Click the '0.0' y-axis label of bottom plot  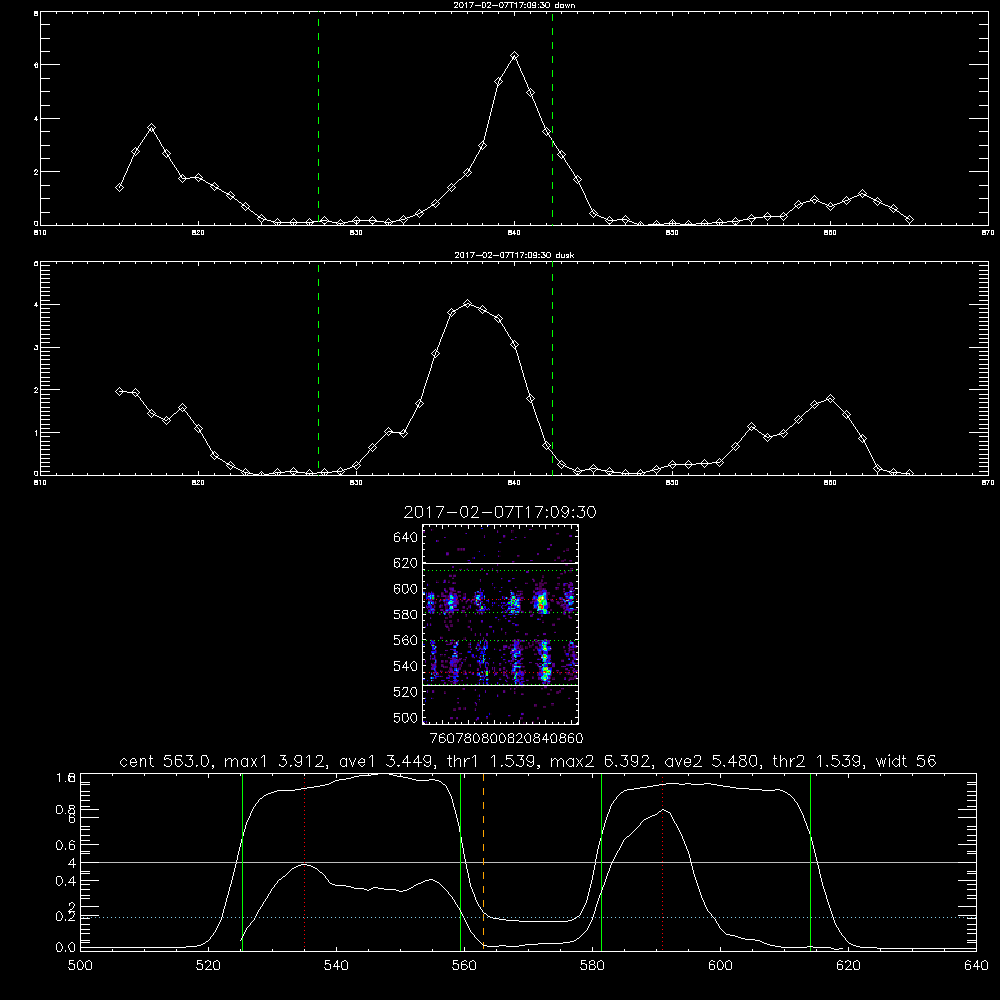tap(66, 948)
